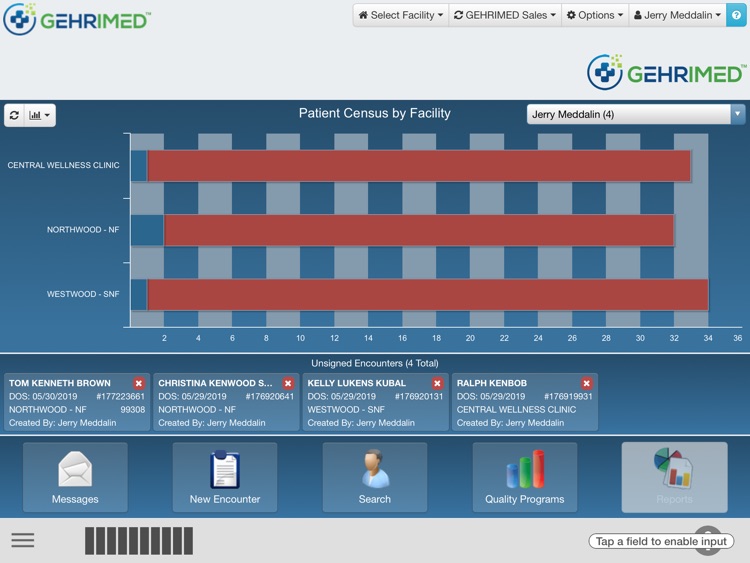Dismiss Christina Kenwood unsigned encounter
The image size is (750, 563).
pyautogui.click(x=288, y=383)
